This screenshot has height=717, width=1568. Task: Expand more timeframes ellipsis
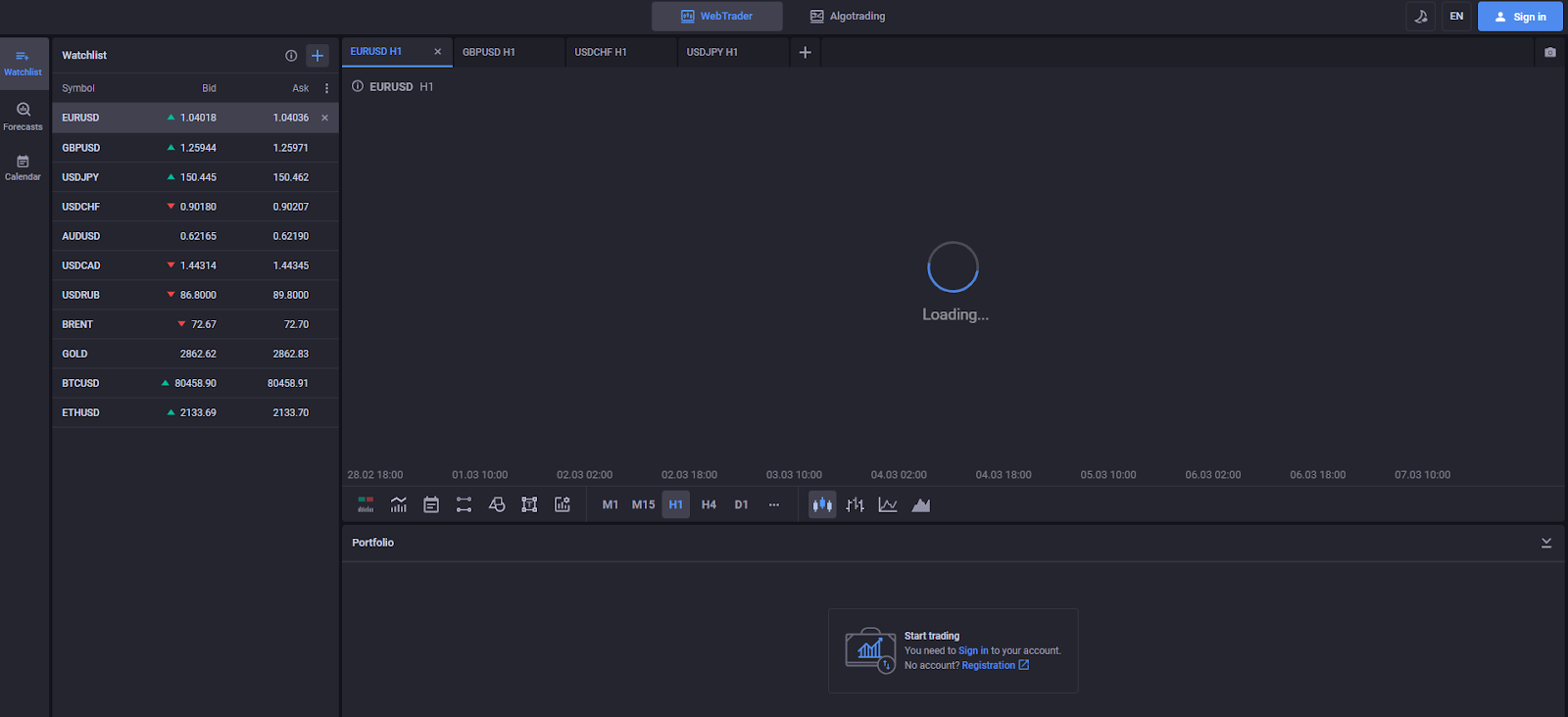pyautogui.click(x=774, y=504)
